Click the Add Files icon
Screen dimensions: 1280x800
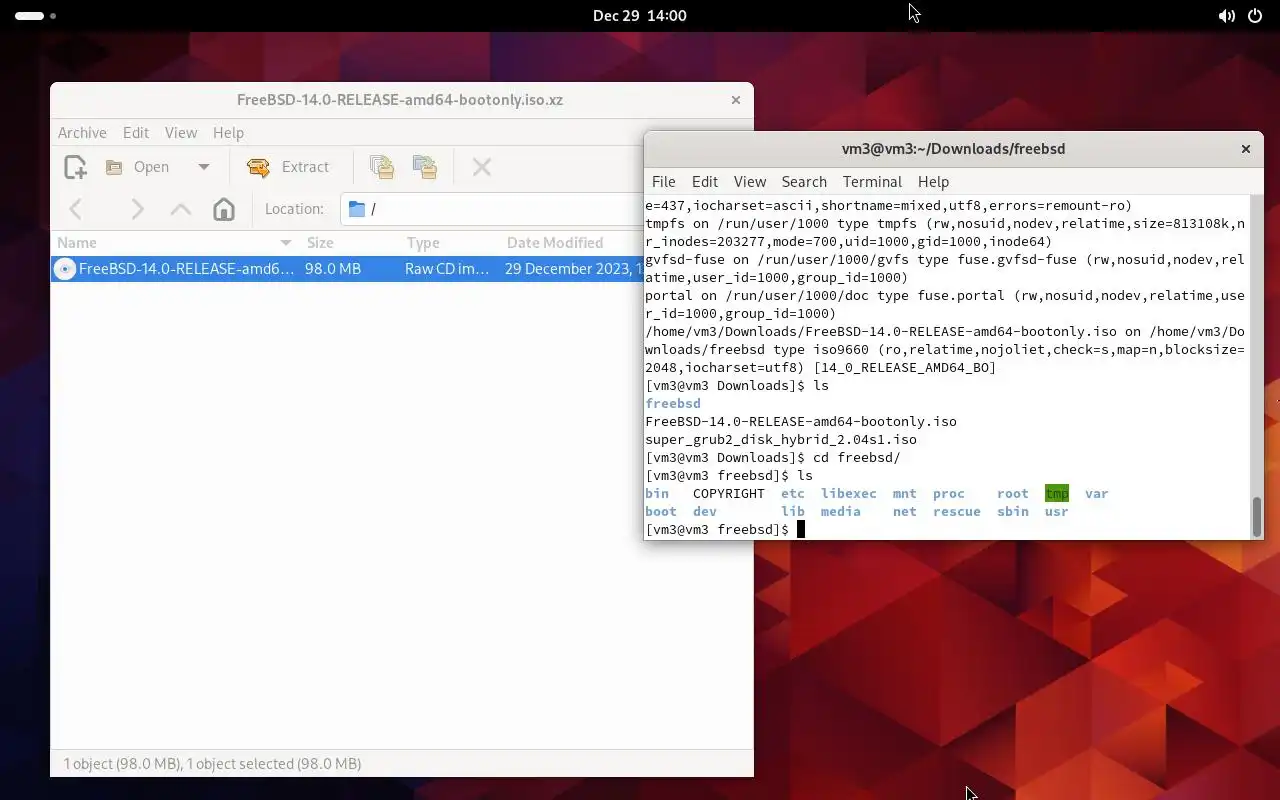pyautogui.click(x=381, y=167)
